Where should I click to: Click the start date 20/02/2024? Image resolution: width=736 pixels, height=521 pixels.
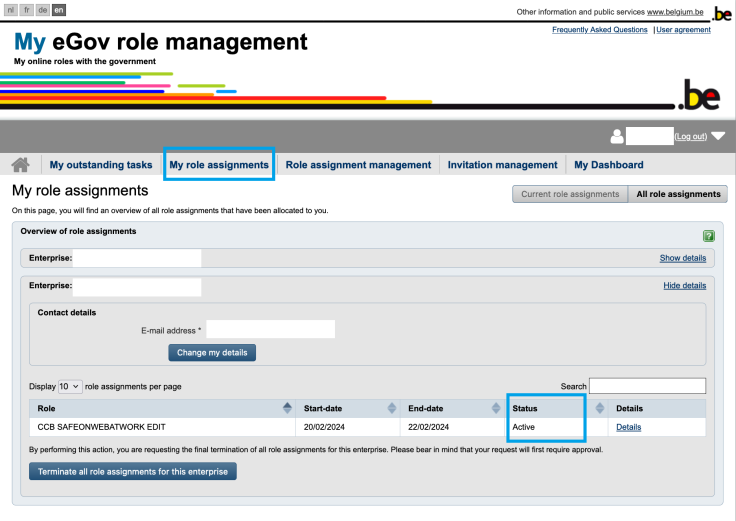click(324, 427)
